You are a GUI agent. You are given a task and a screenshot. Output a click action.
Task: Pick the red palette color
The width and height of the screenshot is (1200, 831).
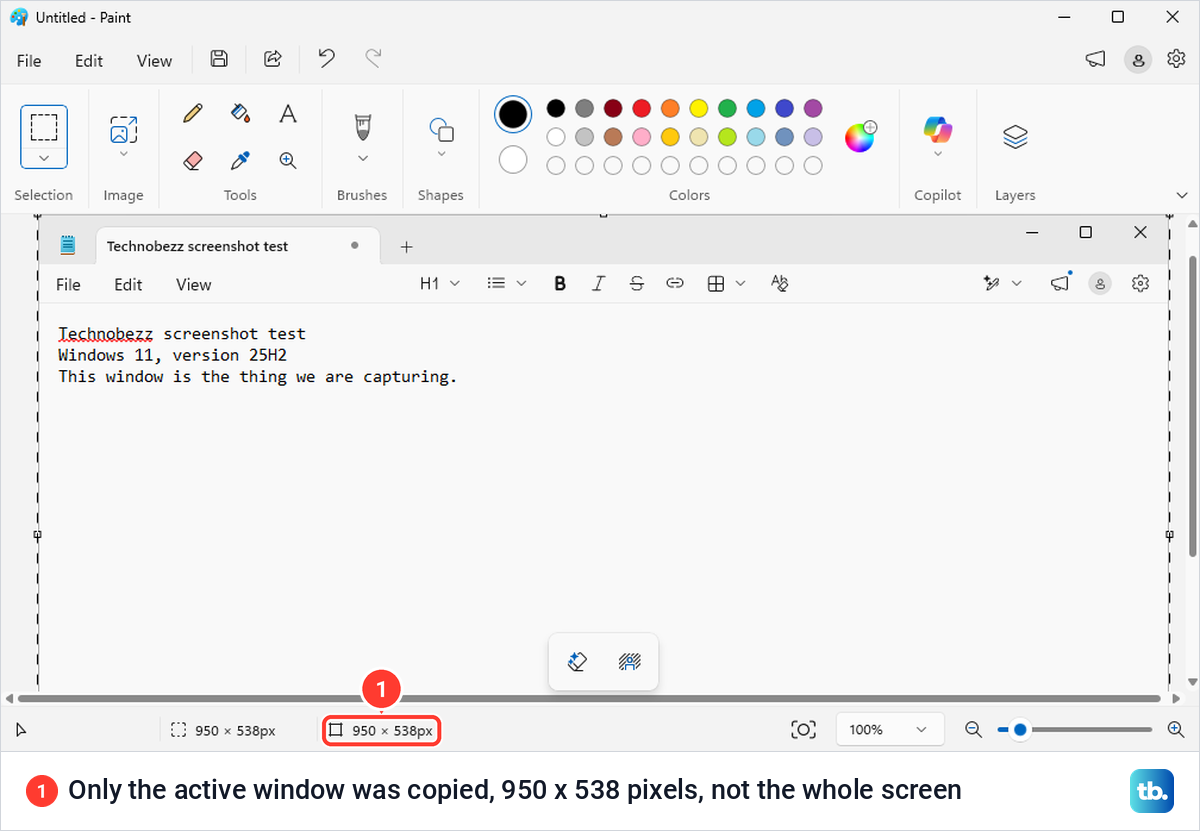click(x=642, y=108)
